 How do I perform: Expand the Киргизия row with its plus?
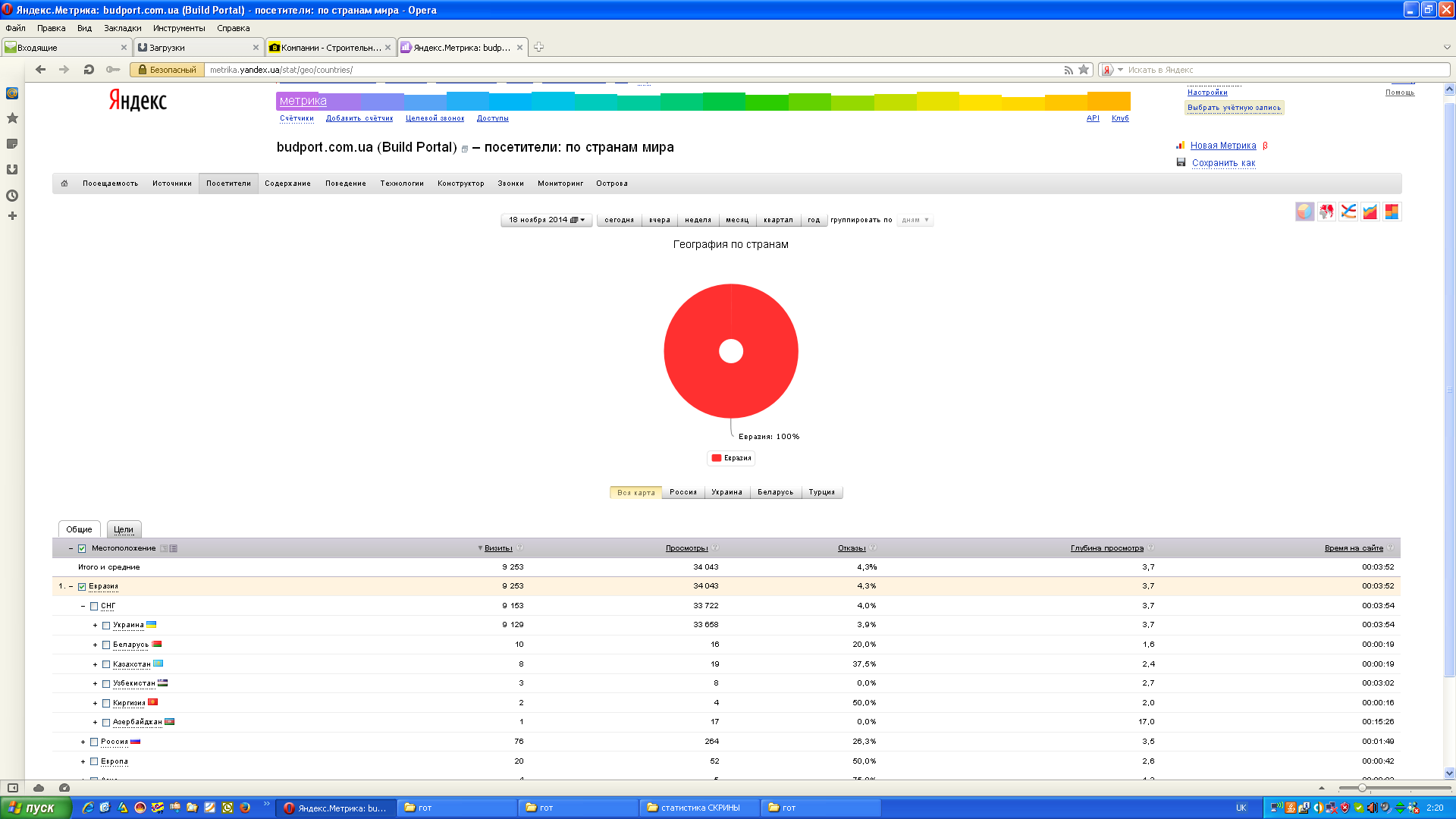(96, 704)
